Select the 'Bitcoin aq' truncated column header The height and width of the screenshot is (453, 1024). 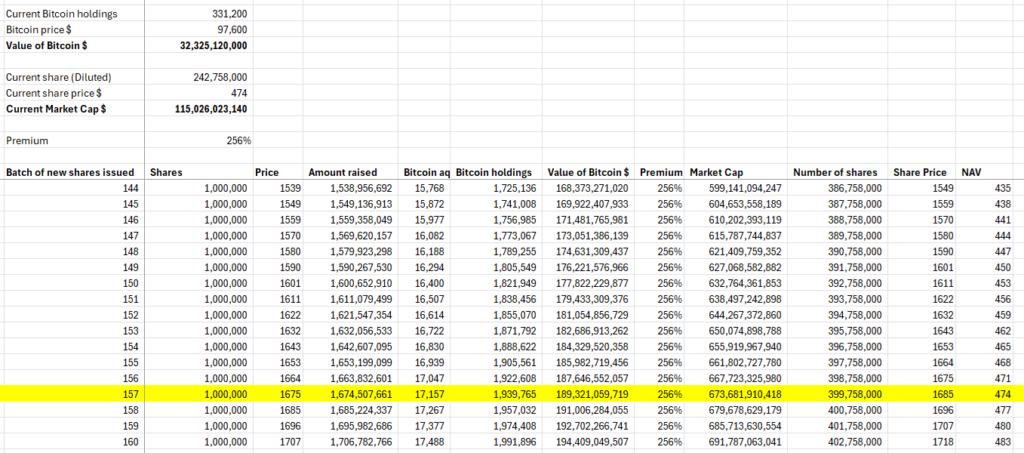coord(426,172)
